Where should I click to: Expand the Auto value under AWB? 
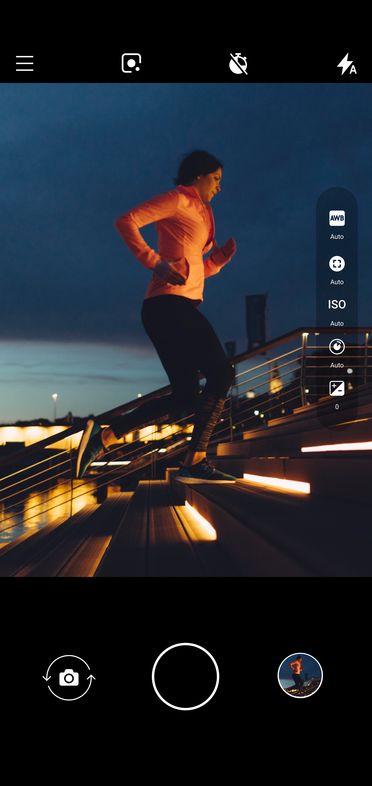pos(337,237)
